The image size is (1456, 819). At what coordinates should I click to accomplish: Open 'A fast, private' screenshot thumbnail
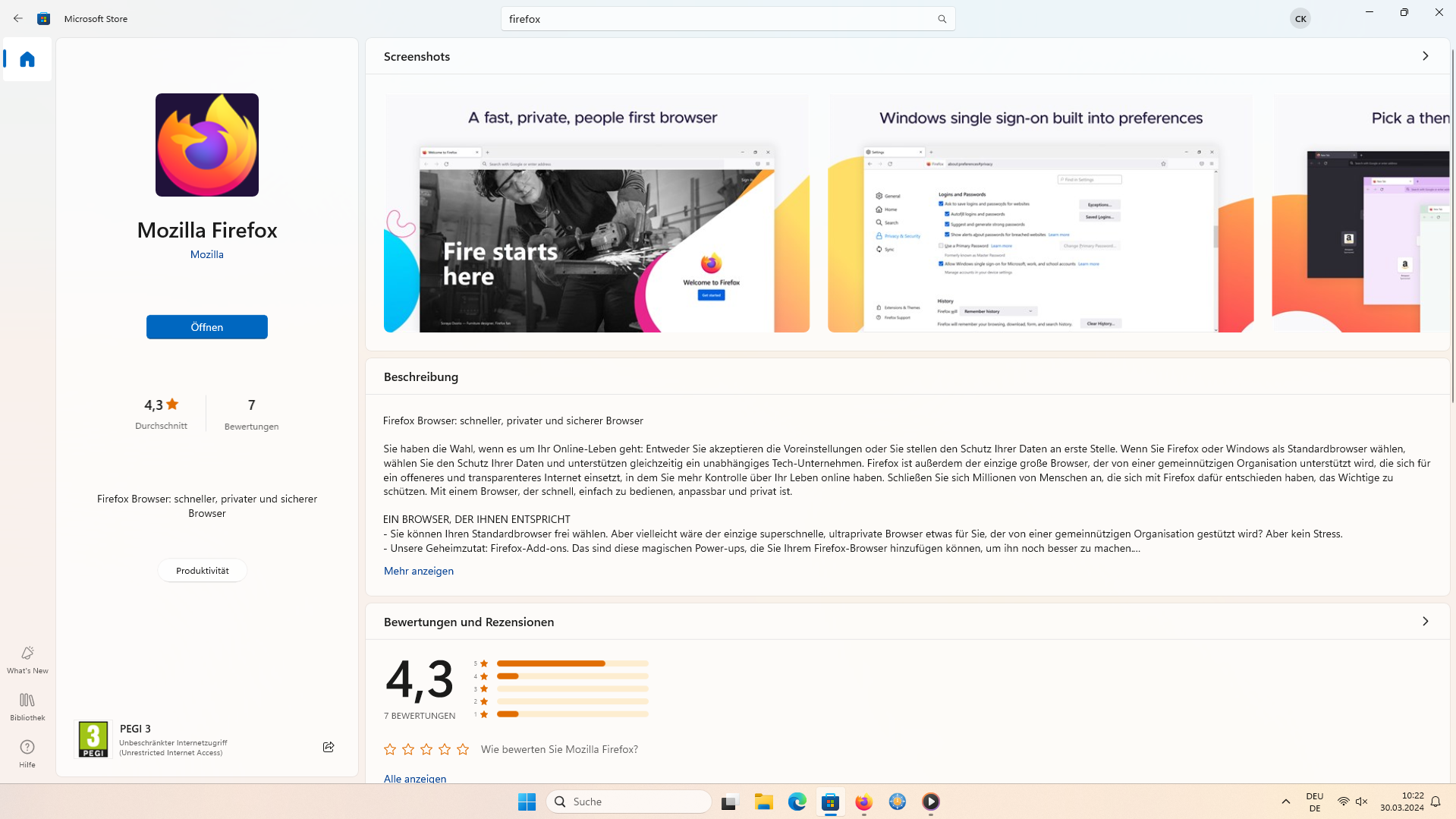(x=596, y=213)
